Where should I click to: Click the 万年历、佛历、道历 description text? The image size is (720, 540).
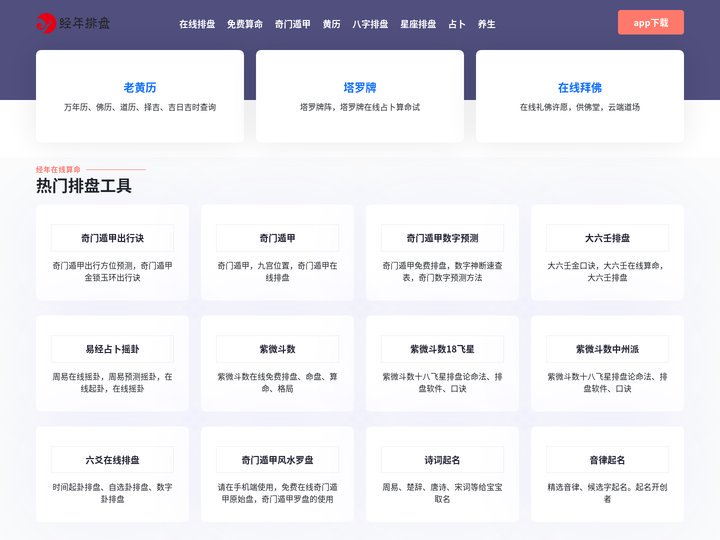pyautogui.click(x=140, y=107)
